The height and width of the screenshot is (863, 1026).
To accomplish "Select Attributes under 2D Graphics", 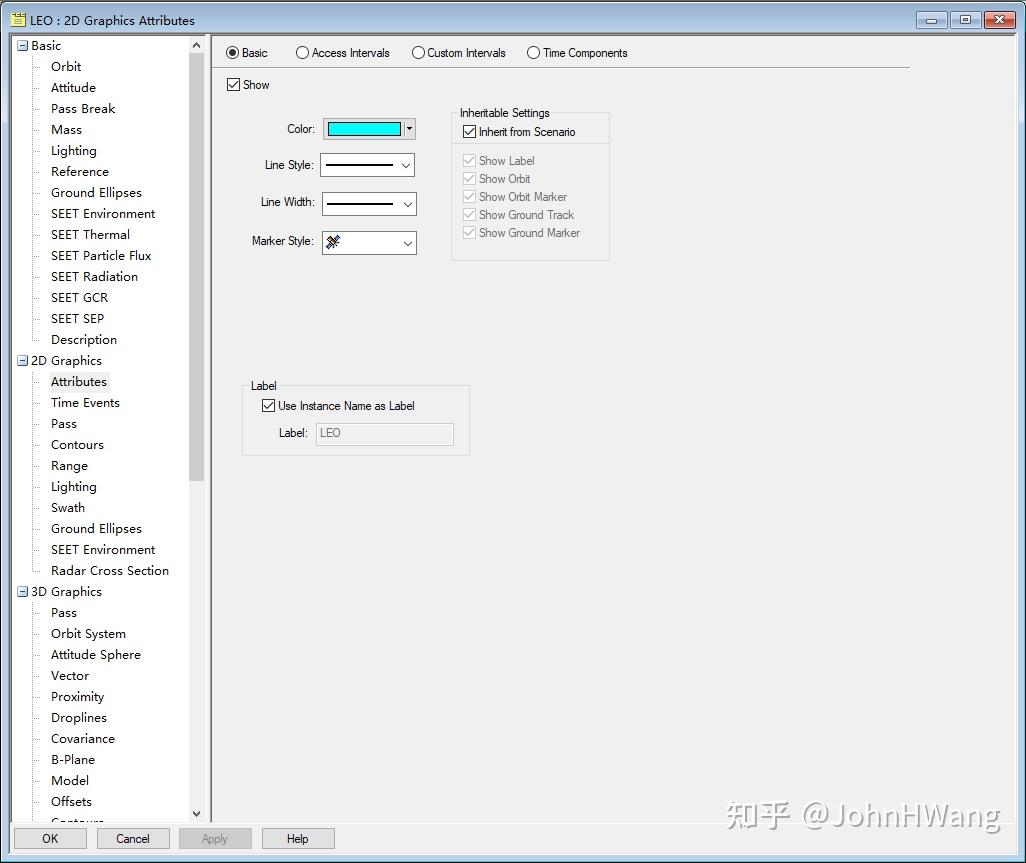I will (x=79, y=381).
